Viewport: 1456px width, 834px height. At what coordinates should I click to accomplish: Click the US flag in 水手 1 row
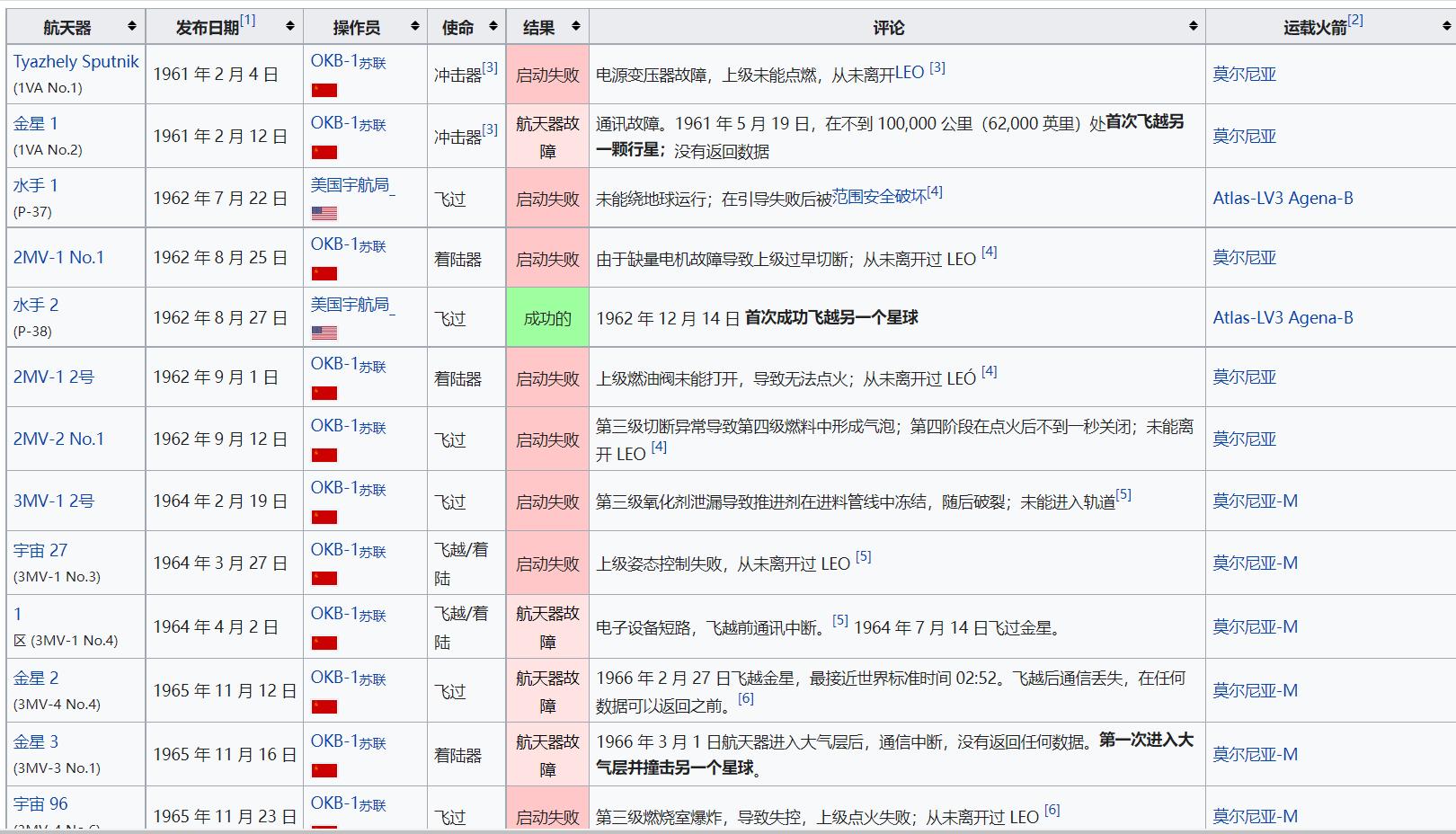click(324, 213)
